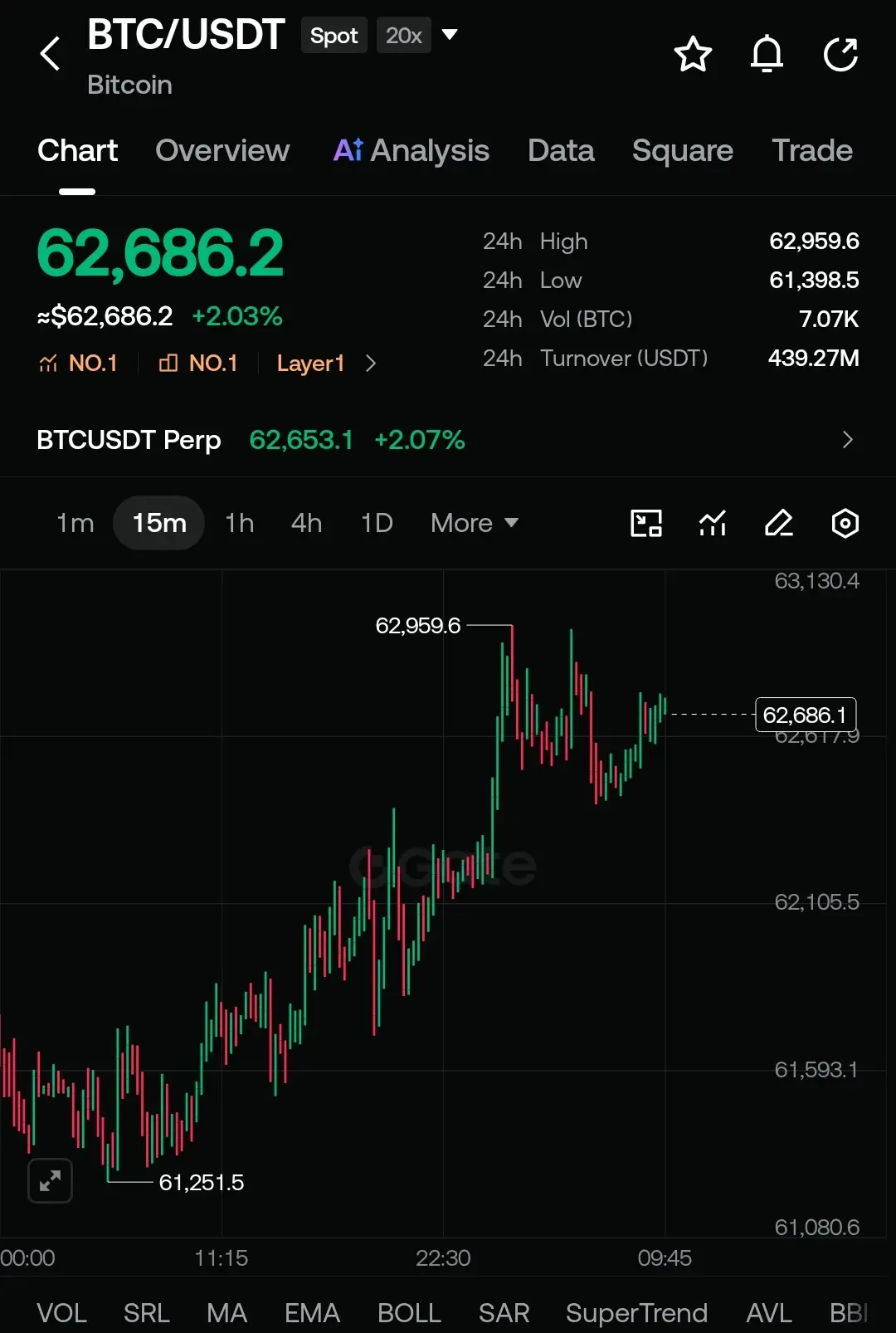Open picture-in-picture chart icon
This screenshot has width=896, height=1333.
646,523
